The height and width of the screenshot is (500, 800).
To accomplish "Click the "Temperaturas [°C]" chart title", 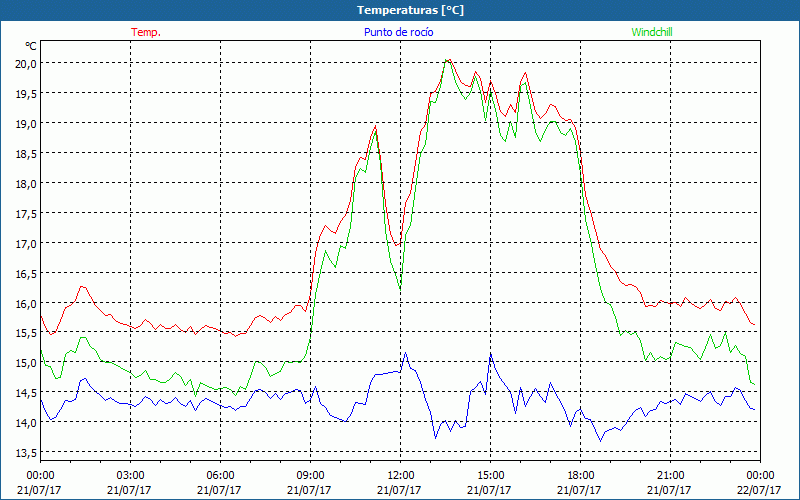I will (x=400, y=9).
